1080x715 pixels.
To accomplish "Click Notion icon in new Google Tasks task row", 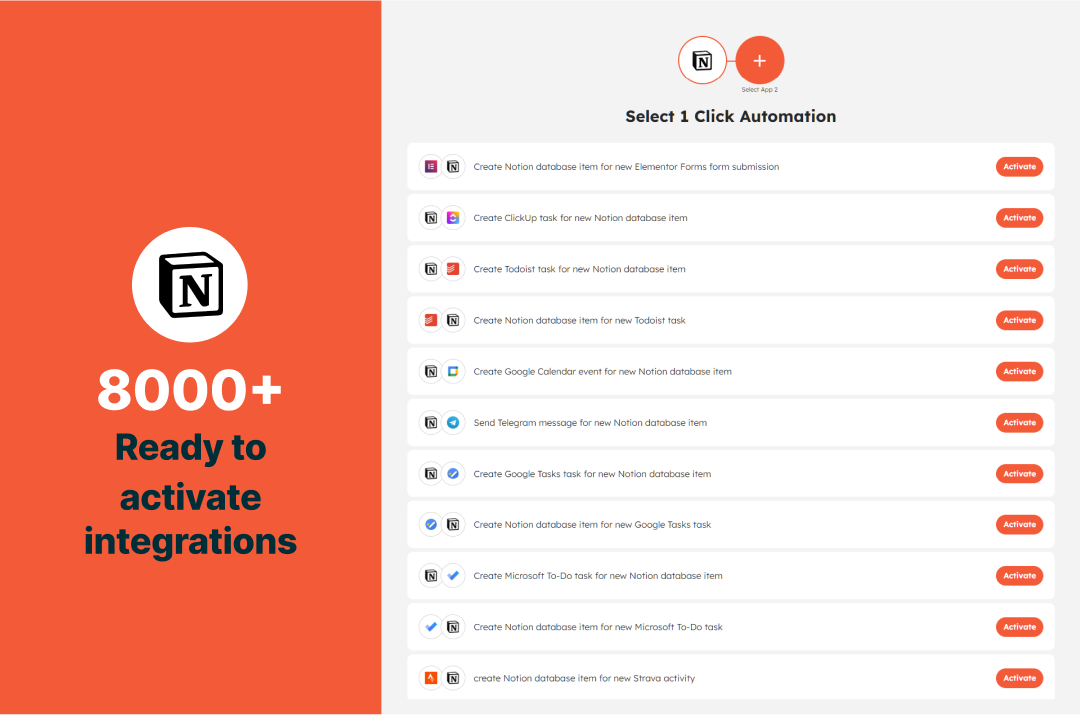I will [x=453, y=525].
